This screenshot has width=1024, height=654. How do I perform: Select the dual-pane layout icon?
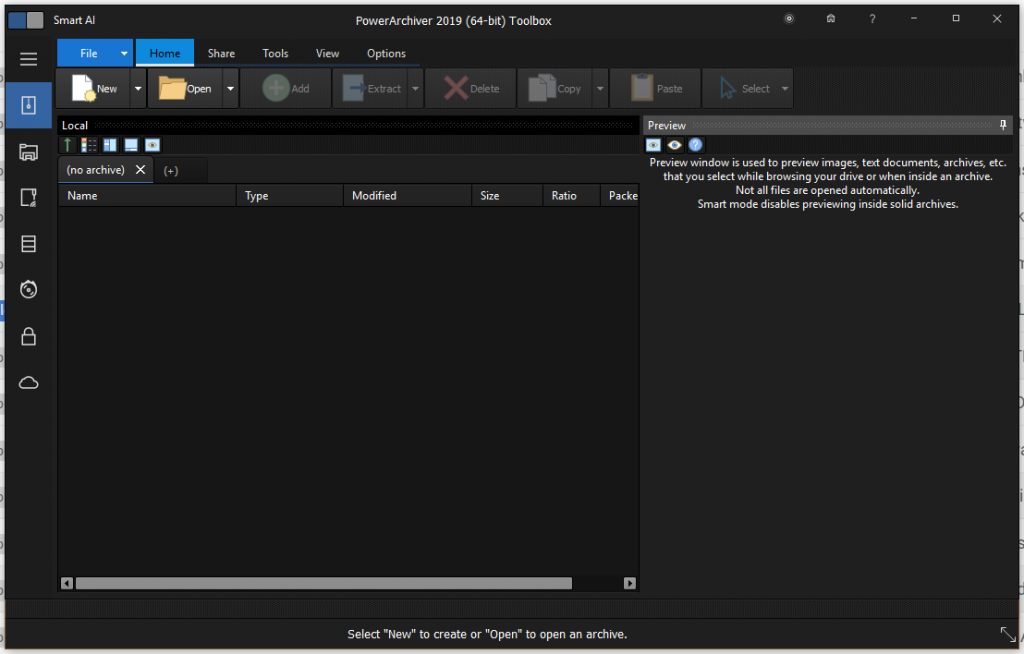pos(110,144)
